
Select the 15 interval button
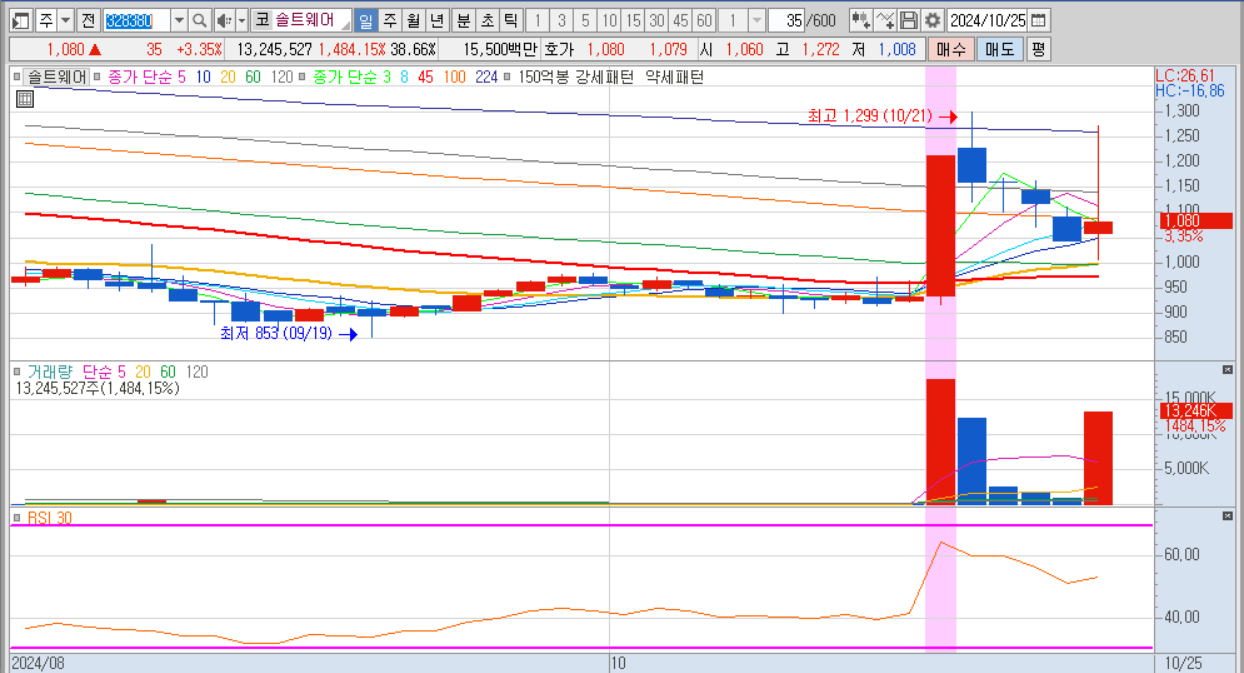click(x=633, y=20)
